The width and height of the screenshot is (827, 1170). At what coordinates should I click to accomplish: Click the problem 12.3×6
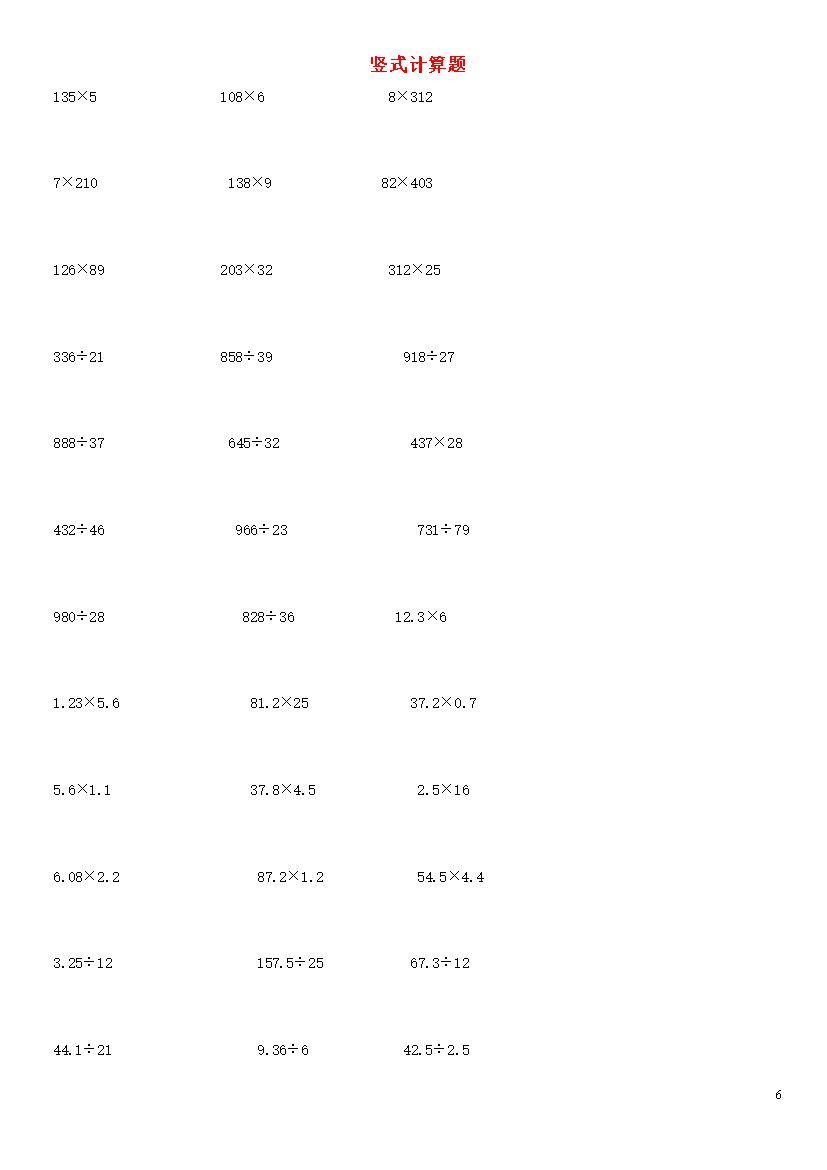(x=421, y=617)
